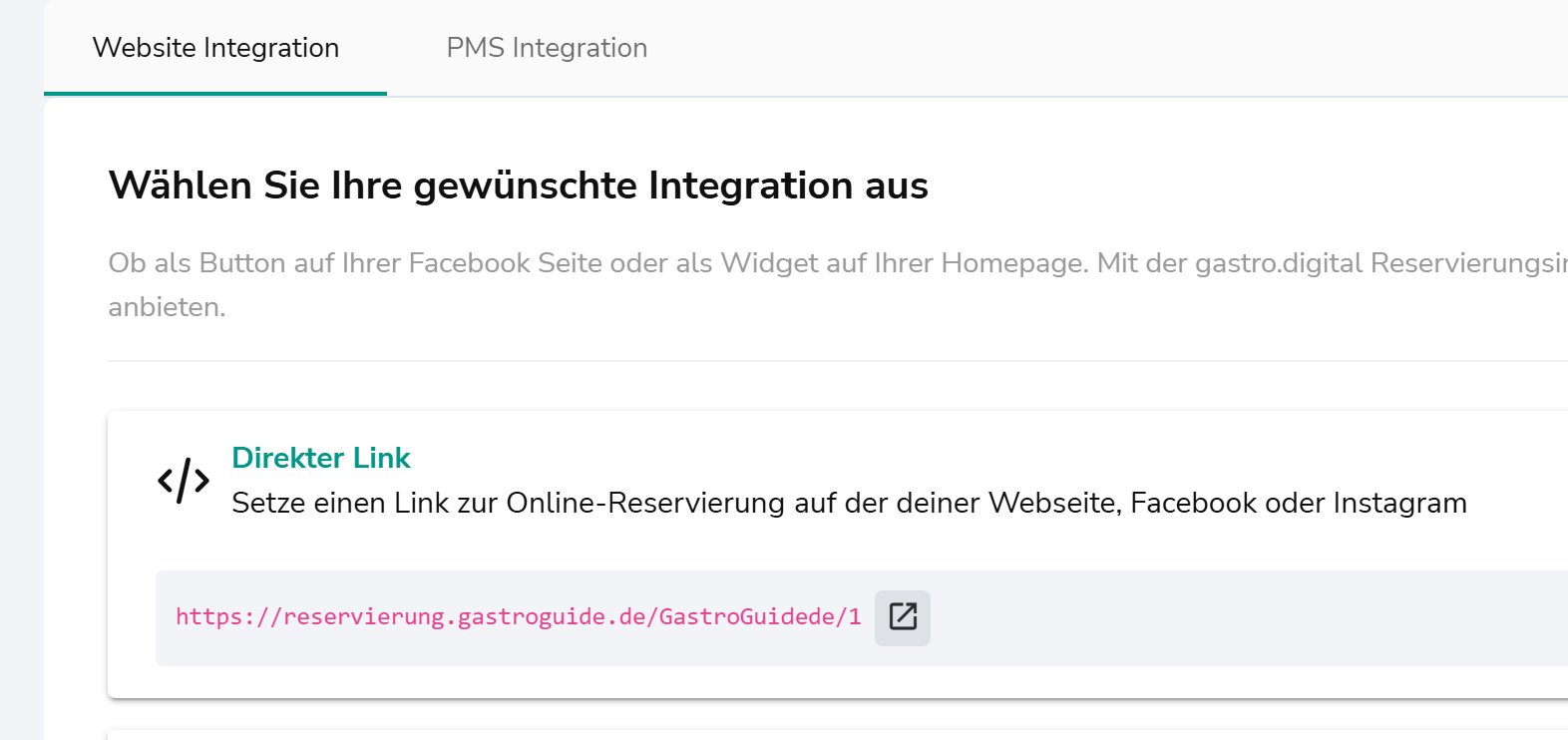Click the reservierung.gastroguide.de URL text
The width and height of the screenshot is (1568, 740).
click(519, 616)
